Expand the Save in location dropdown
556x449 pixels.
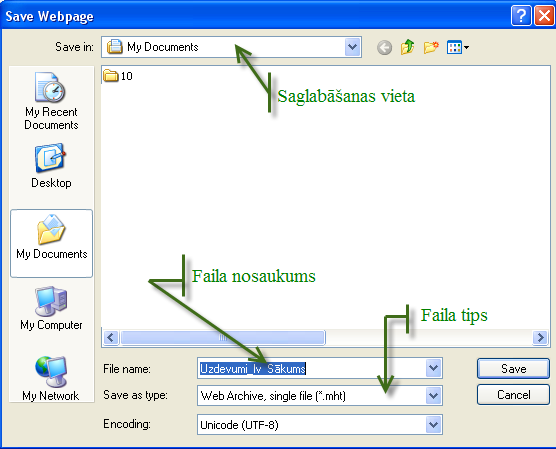[x=352, y=47]
